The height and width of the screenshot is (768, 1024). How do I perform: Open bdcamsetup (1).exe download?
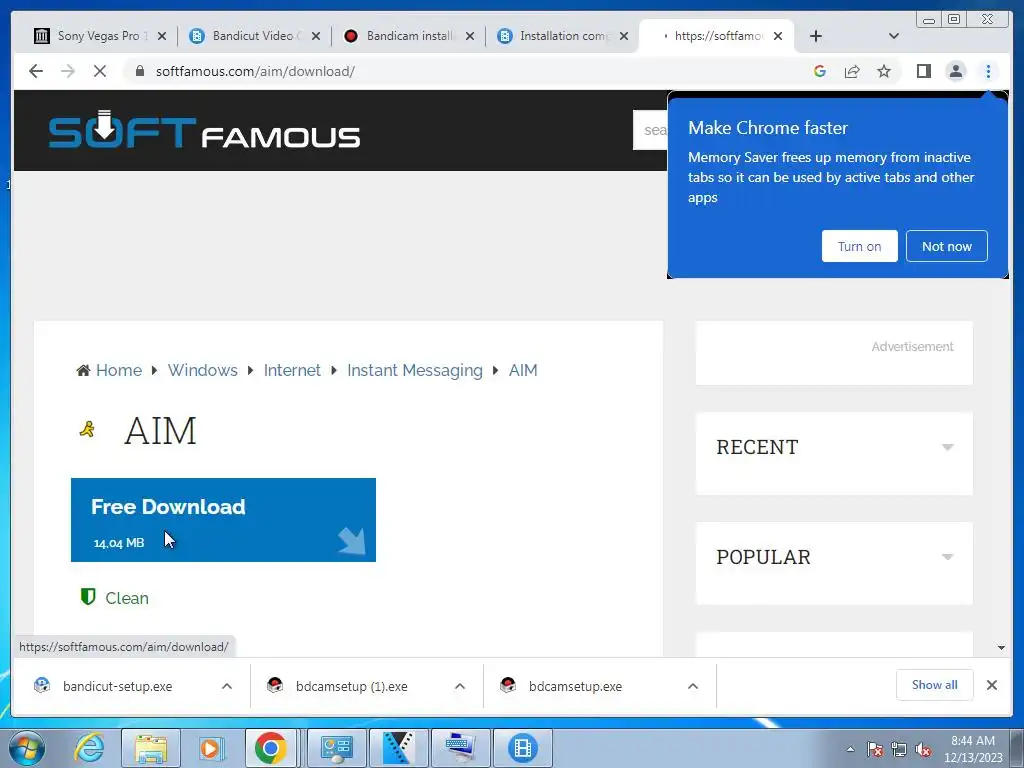click(x=351, y=686)
